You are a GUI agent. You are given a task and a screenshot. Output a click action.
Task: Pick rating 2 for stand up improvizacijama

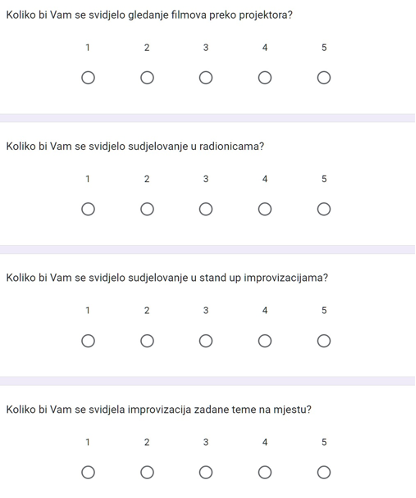[x=147, y=341]
